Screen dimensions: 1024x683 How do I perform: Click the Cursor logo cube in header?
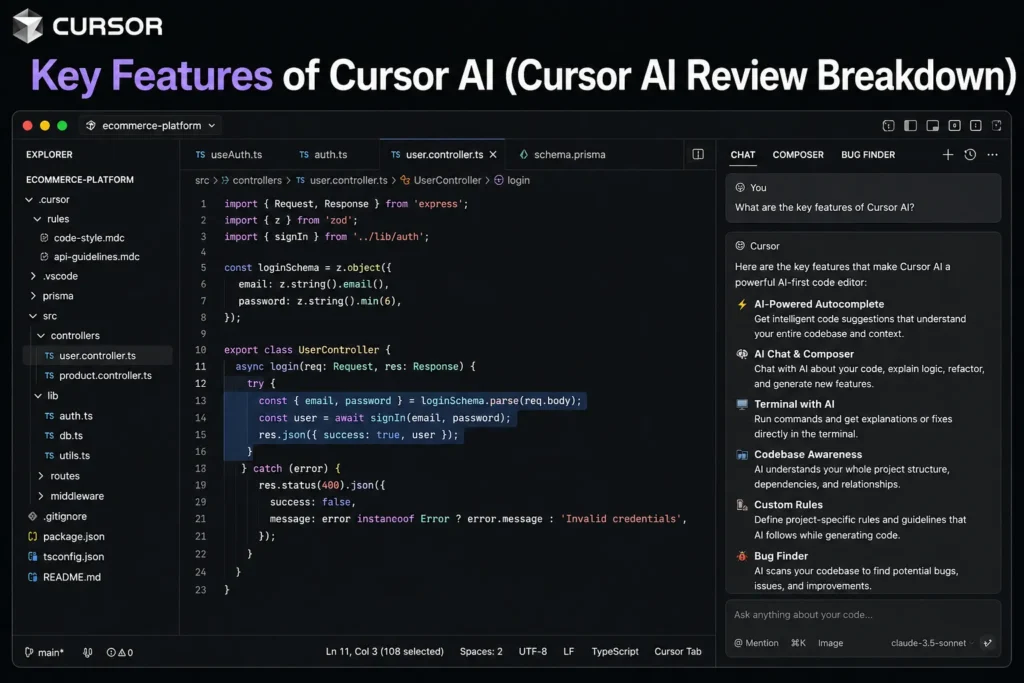click(27, 25)
